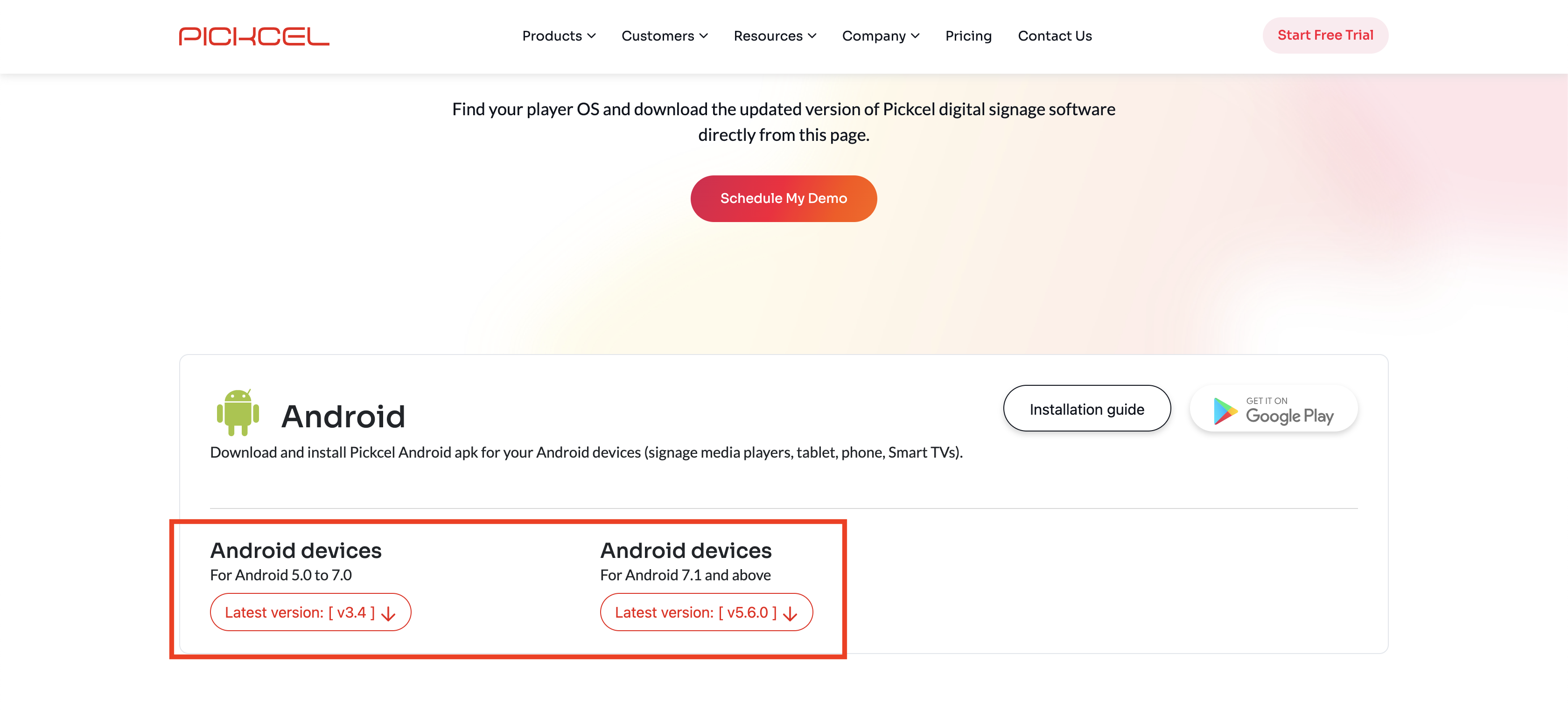The width and height of the screenshot is (1568, 710).
Task: Expand the Resources dropdown chevron
Action: (812, 36)
